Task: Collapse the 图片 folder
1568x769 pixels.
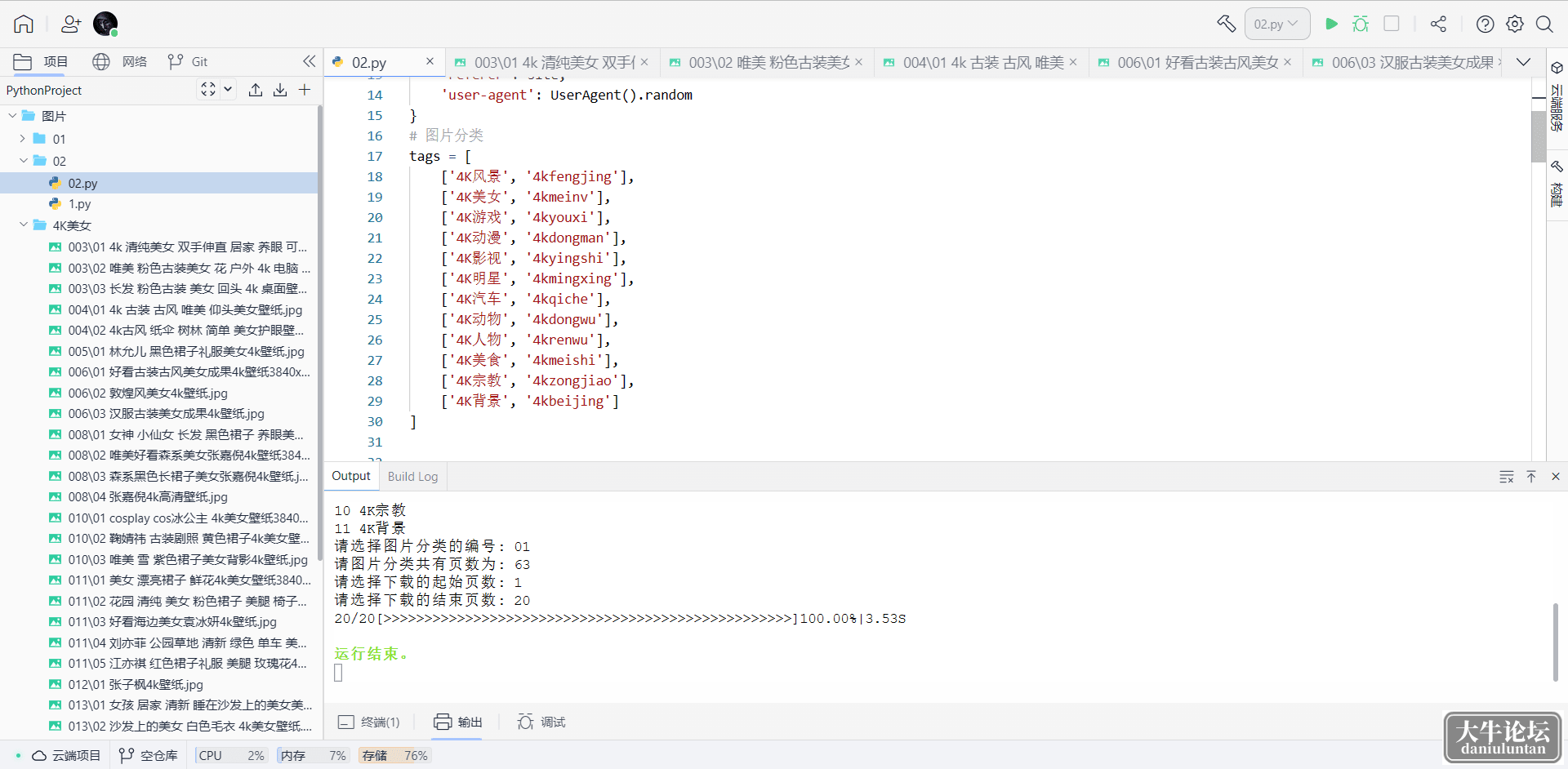Action: click(x=12, y=116)
